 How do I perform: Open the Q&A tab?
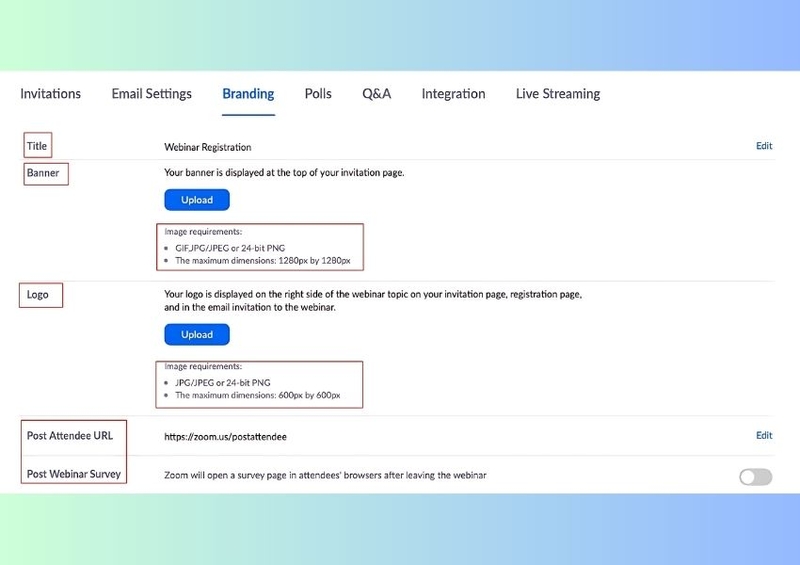376,94
